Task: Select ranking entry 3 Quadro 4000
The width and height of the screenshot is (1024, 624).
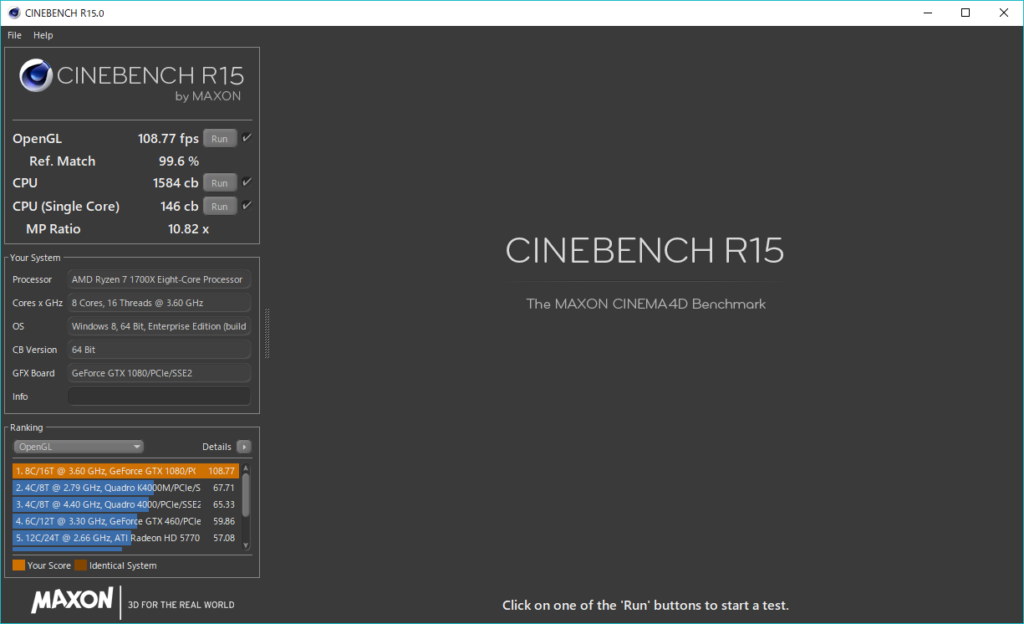Action: (125, 505)
